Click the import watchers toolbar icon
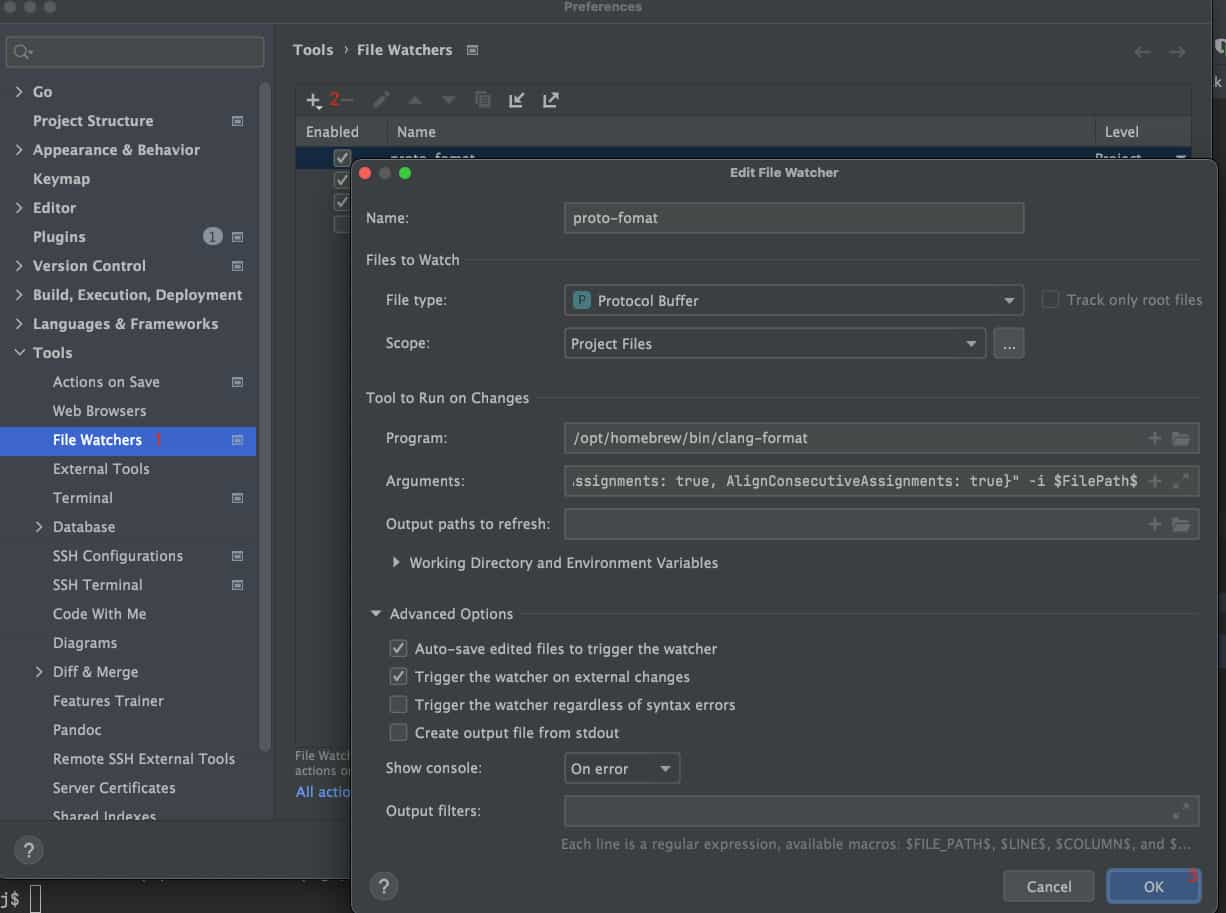Viewport: 1226px width, 913px height. pyautogui.click(x=516, y=100)
